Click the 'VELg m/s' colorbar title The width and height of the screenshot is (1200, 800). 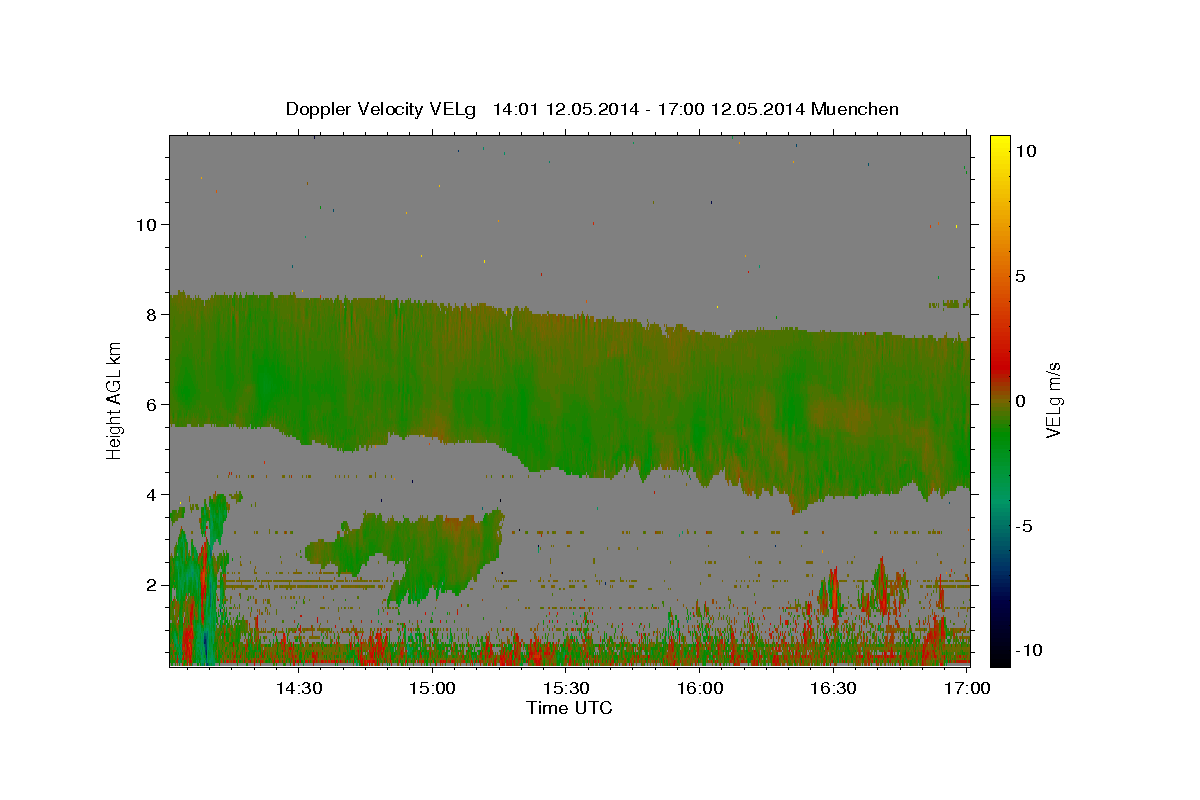pyautogui.click(x=1055, y=400)
